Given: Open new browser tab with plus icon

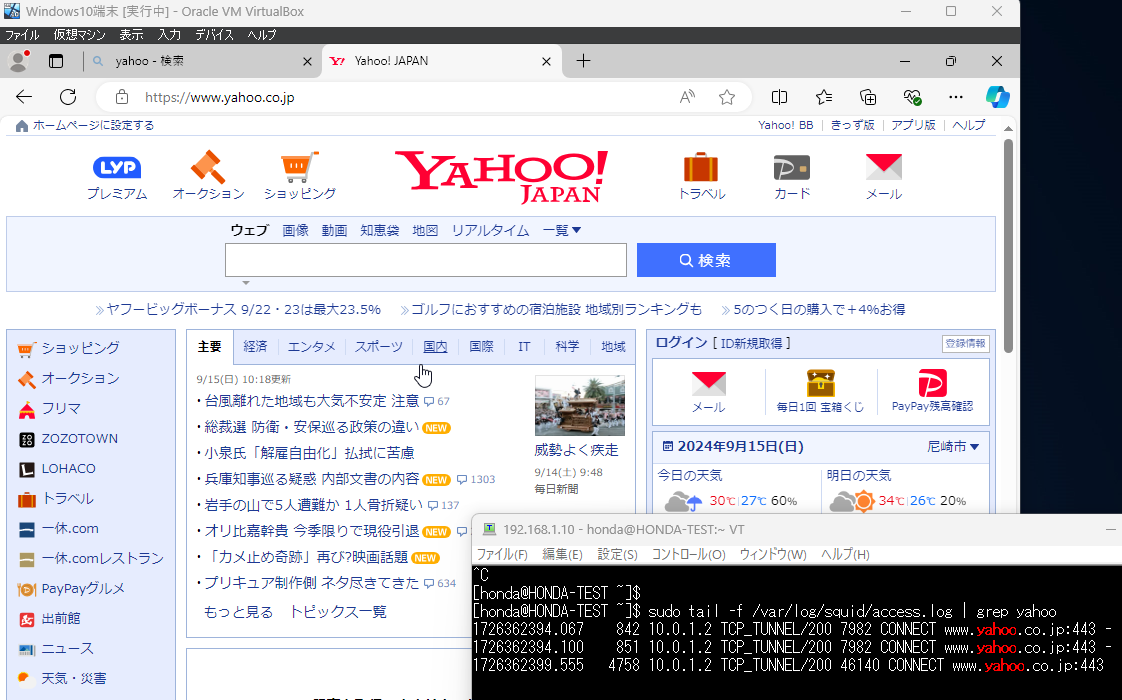Looking at the screenshot, I should (x=583, y=61).
